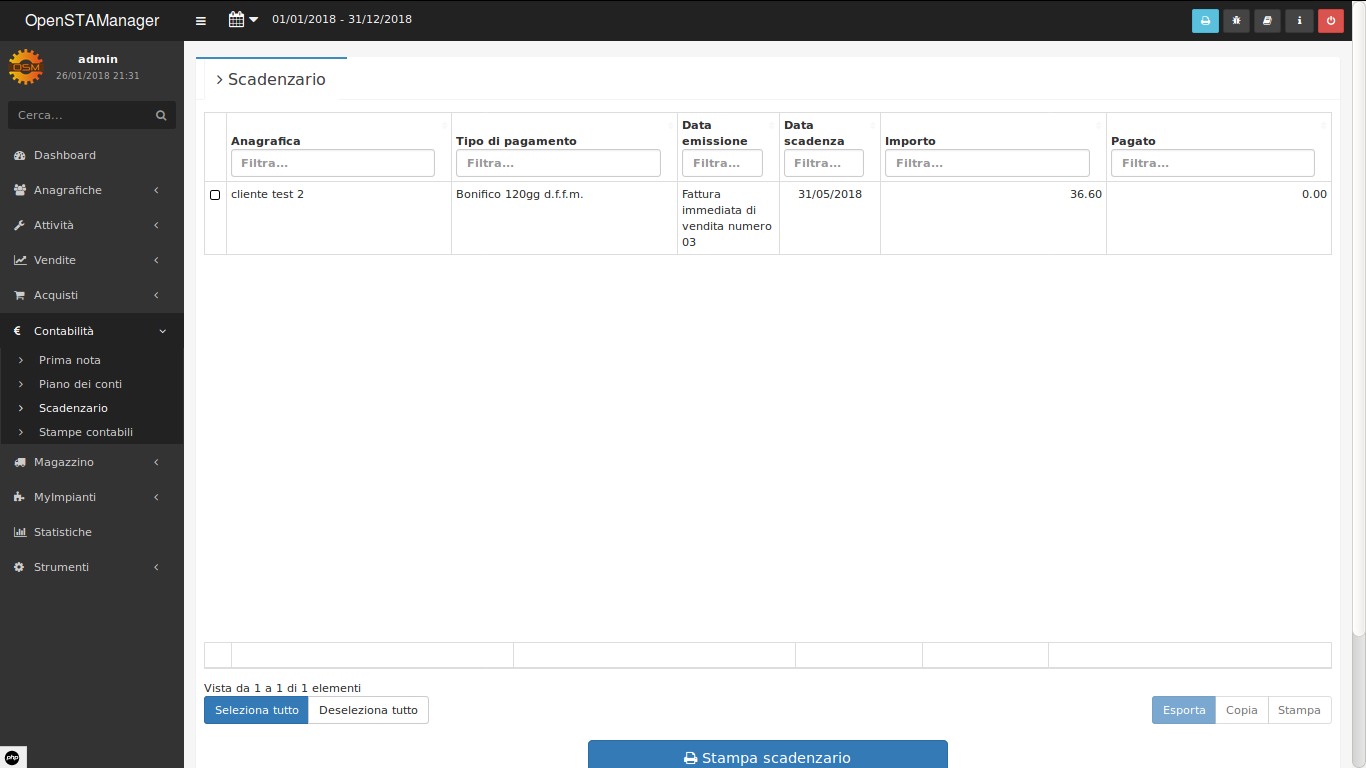Check the checkbox for cliente test 2 row
1366x768 pixels.
click(x=215, y=195)
